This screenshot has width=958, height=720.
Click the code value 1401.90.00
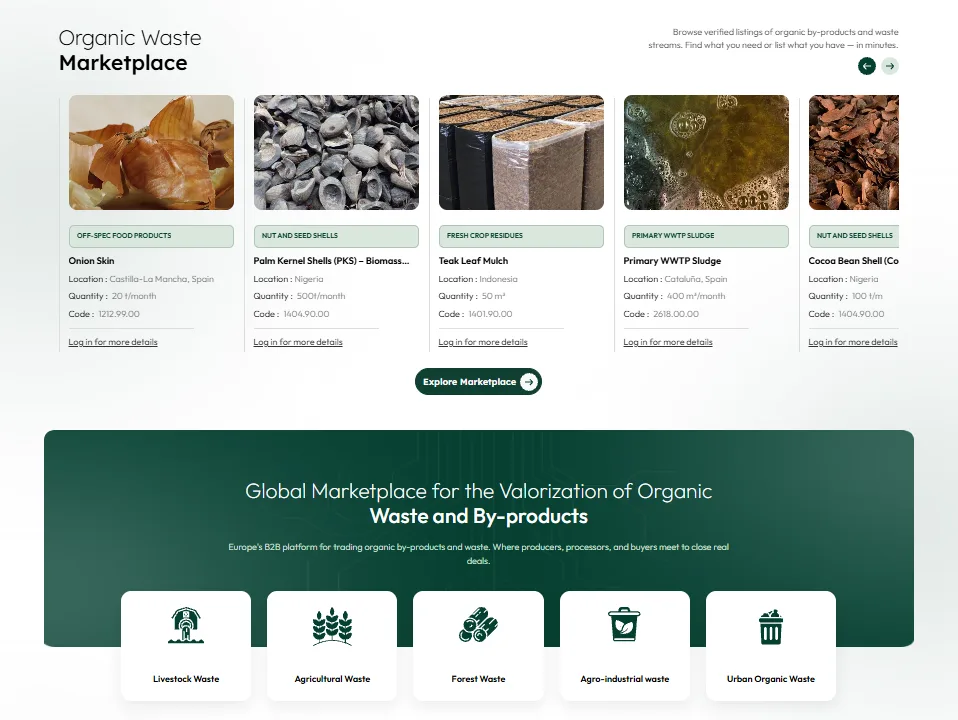click(x=491, y=314)
